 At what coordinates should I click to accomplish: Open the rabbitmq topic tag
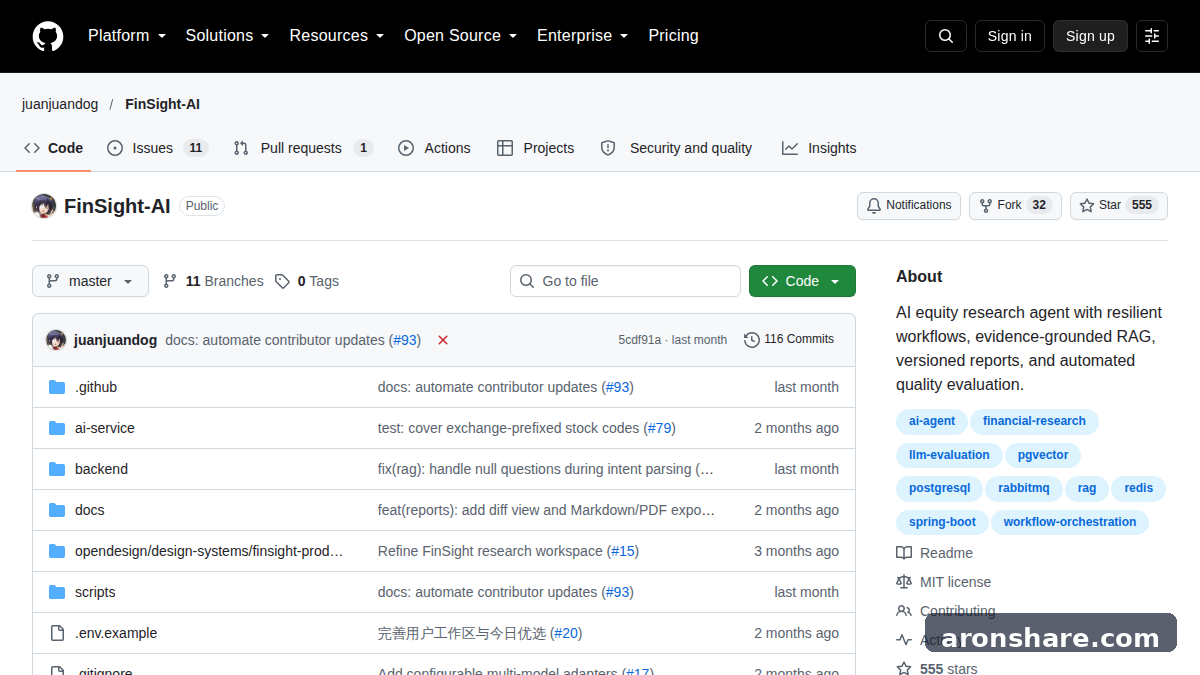pos(1024,488)
